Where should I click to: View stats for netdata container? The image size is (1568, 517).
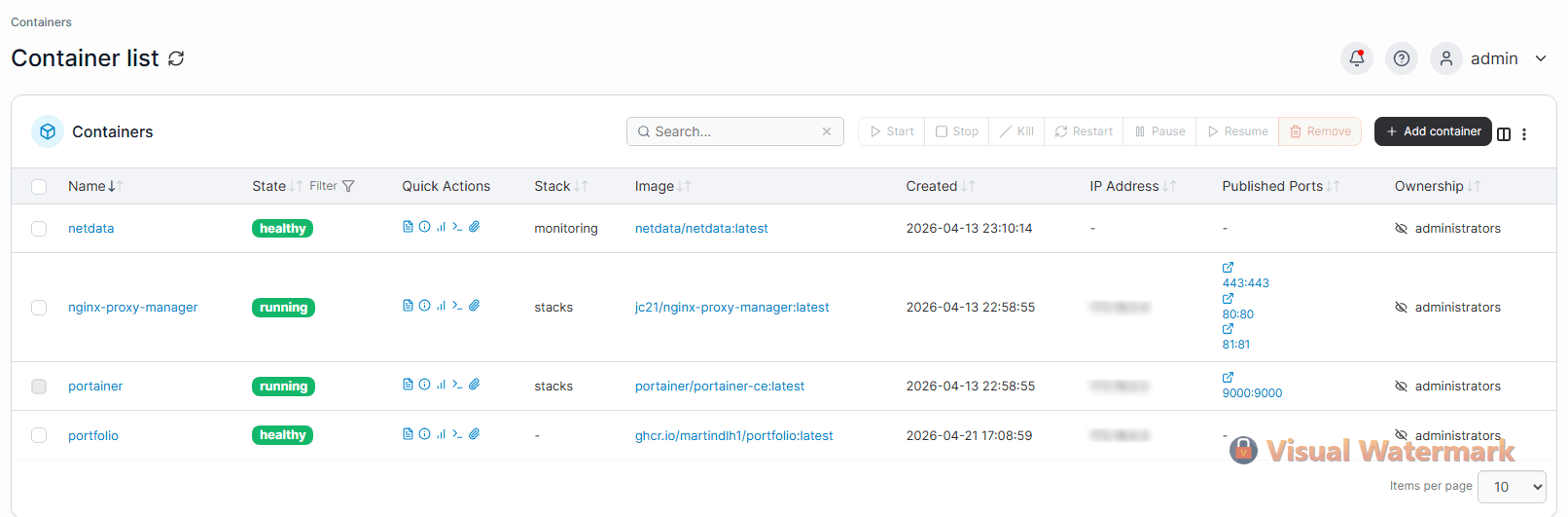pos(441,227)
